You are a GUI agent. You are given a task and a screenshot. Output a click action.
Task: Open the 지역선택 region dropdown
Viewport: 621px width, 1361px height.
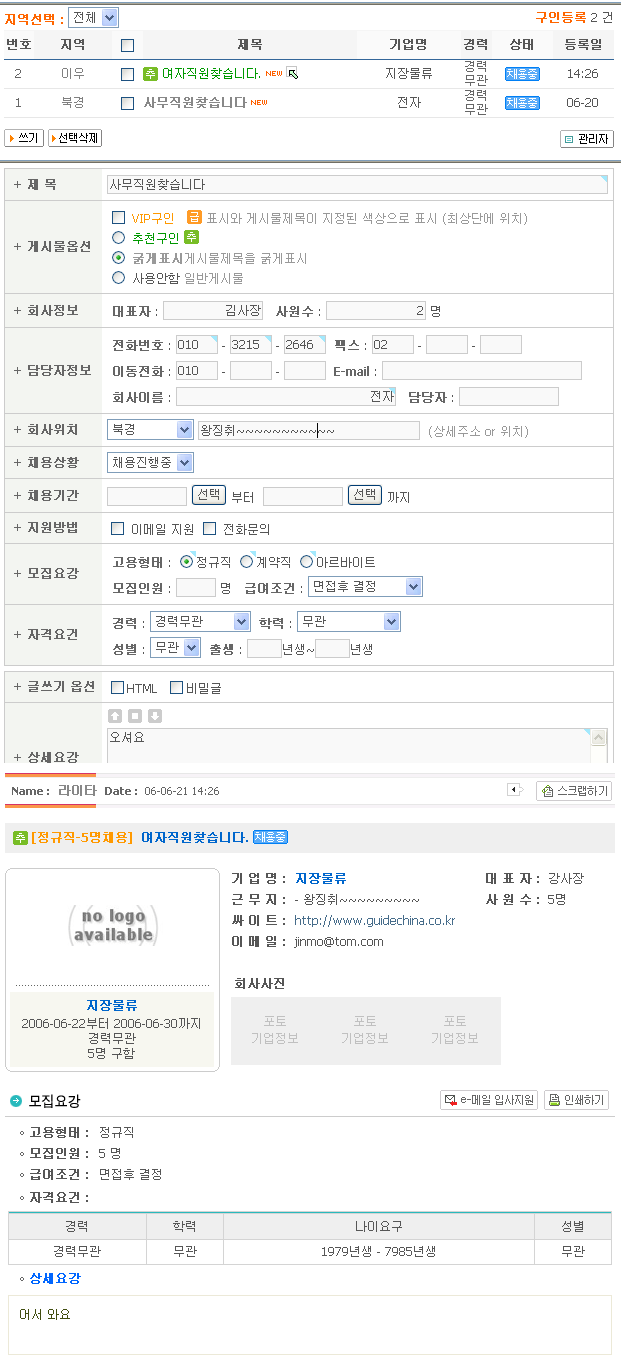click(x=93, y=17)
